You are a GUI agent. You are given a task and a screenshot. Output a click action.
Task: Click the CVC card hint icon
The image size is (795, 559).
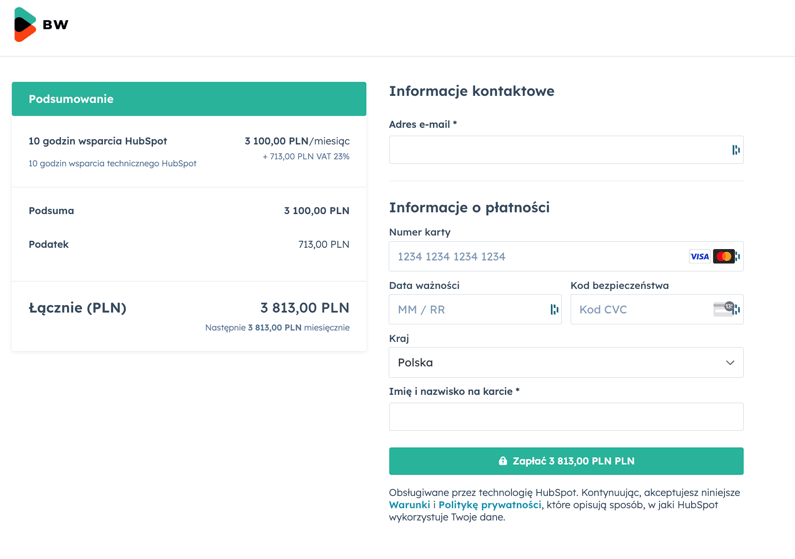click(x=724, y=309)
